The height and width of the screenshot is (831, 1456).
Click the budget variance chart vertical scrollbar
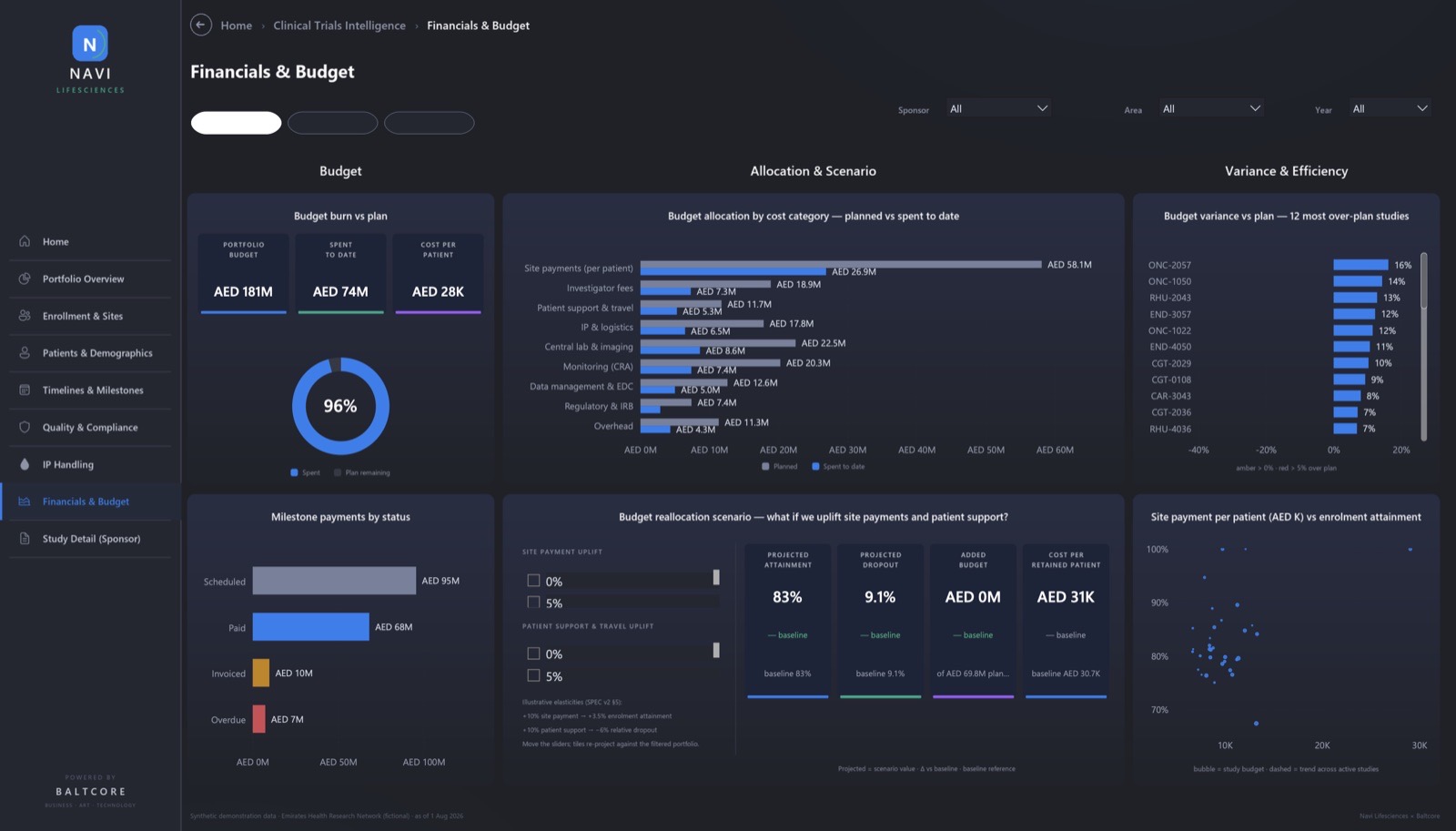[1423, 280]
